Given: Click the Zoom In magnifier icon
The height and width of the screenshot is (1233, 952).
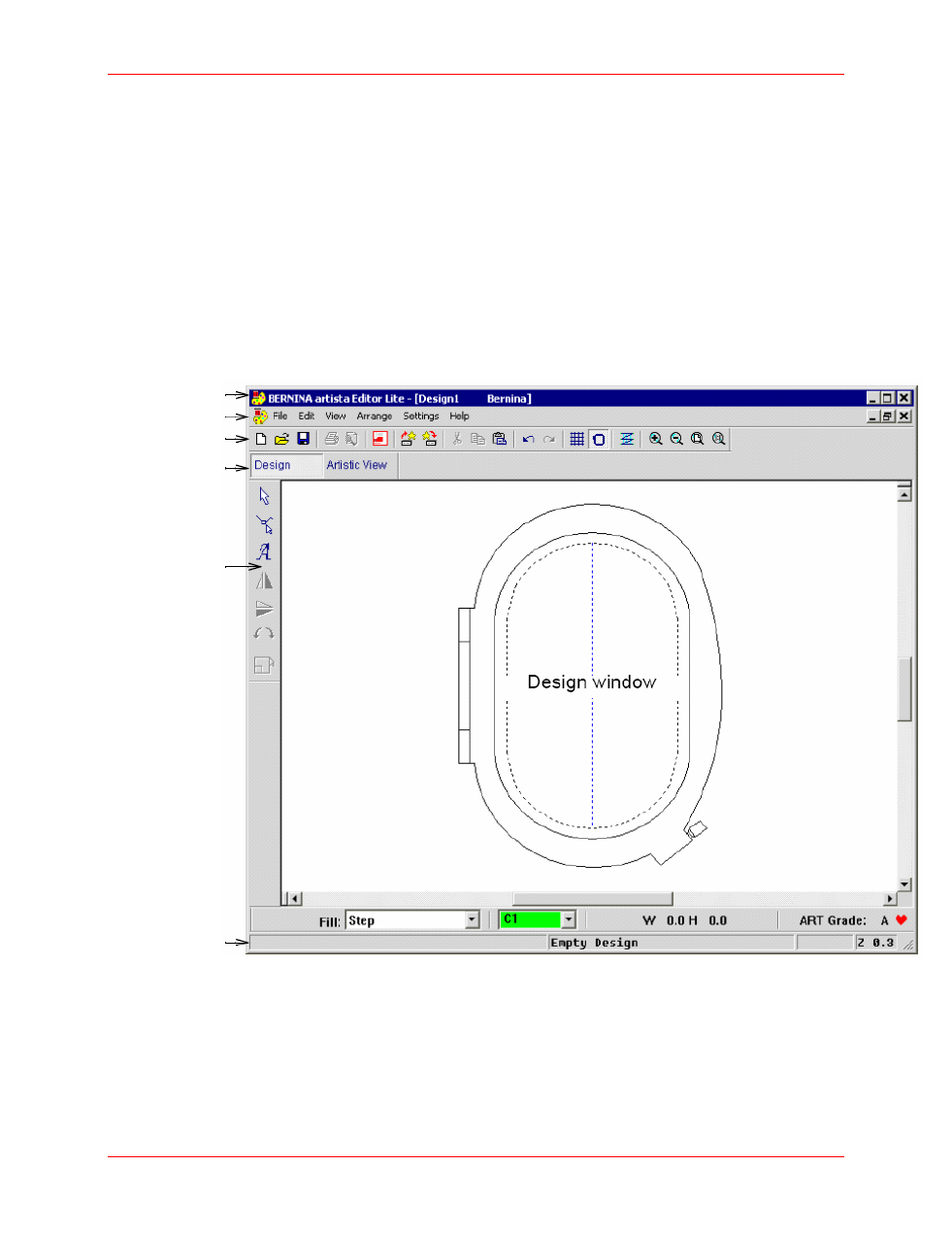Looking at the screenshot, I should (656, 439).
